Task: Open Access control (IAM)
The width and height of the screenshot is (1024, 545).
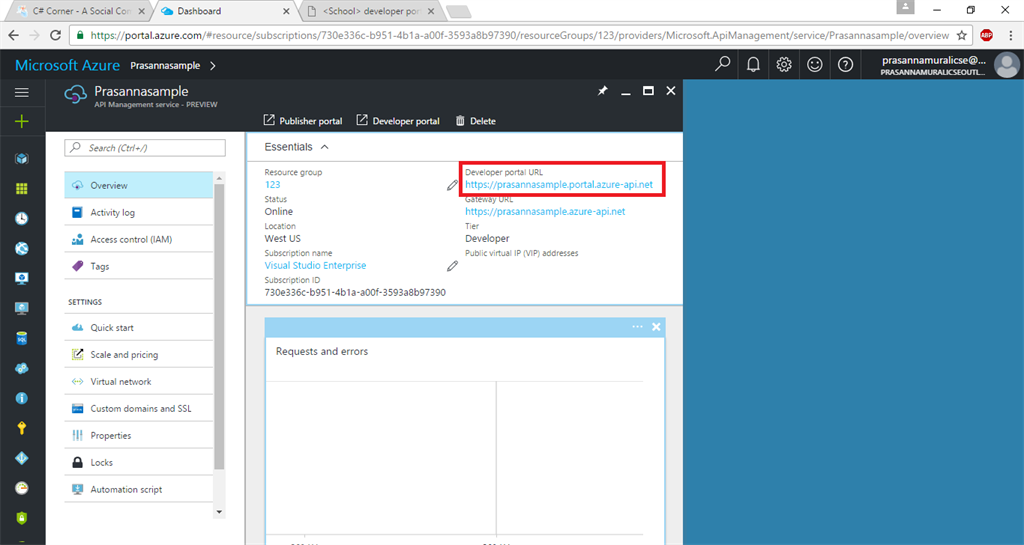Action: 138,240
